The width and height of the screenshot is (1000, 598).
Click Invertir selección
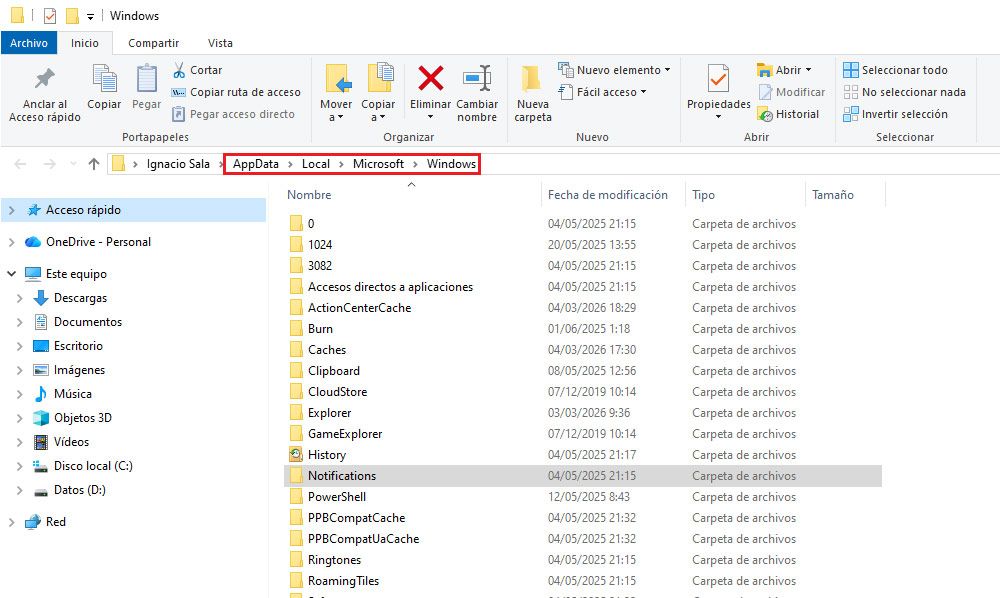[x=895, y=114]
